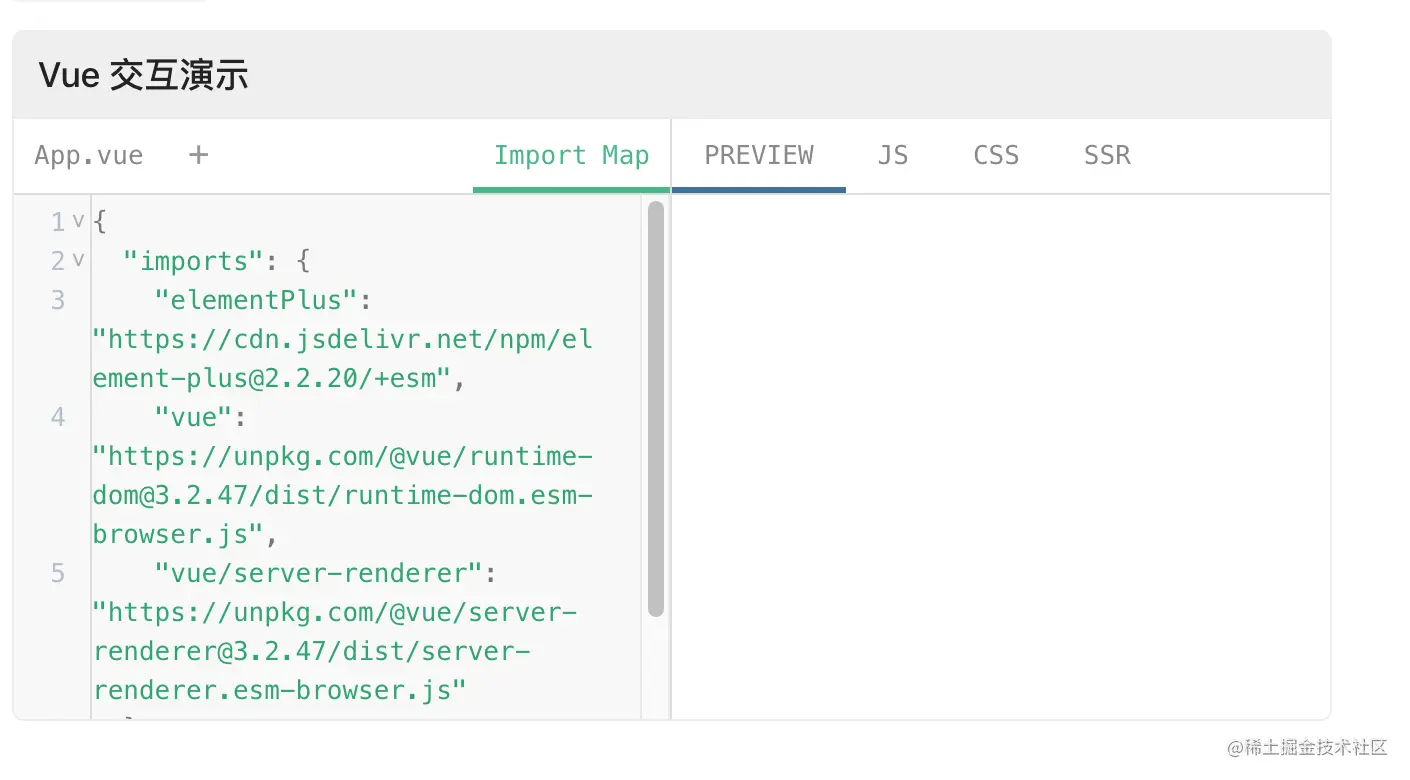Image resolution: width=1410 pixels, height=780 pixels.
Task: Show the compiled JS tab
Action: 893,156
